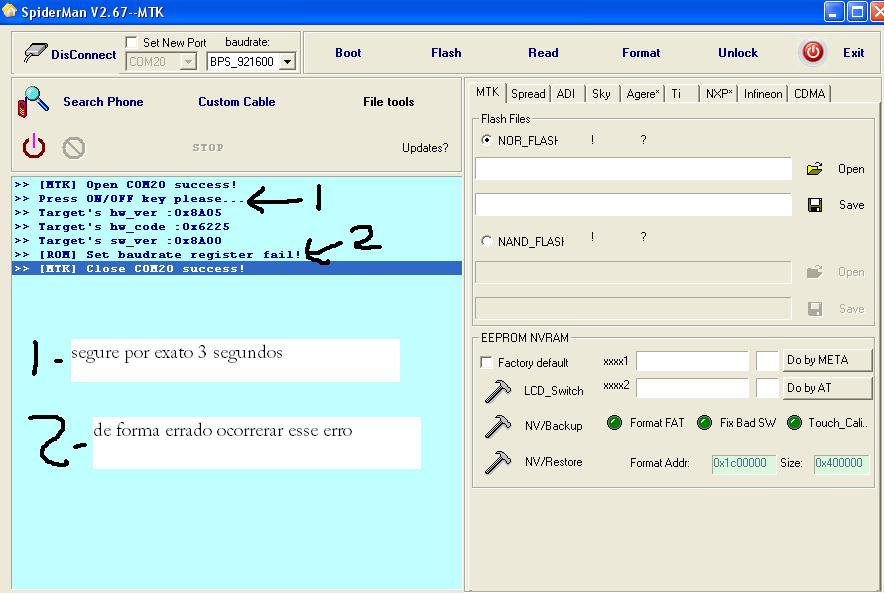Click the Updates? link
This screenshot has width=884, height=593.
tap(425, 148)
